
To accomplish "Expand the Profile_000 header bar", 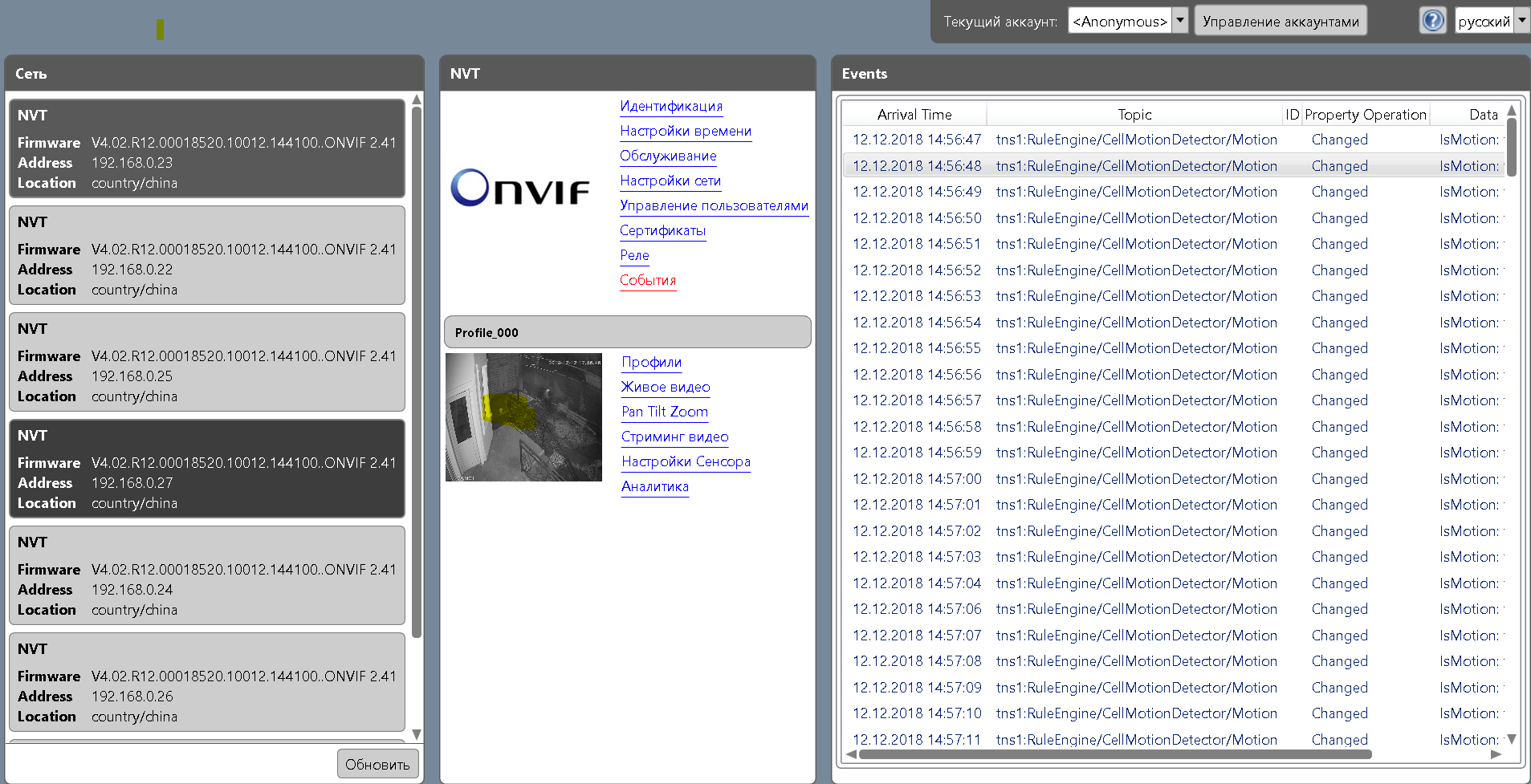I will click(x=627, y=332).
